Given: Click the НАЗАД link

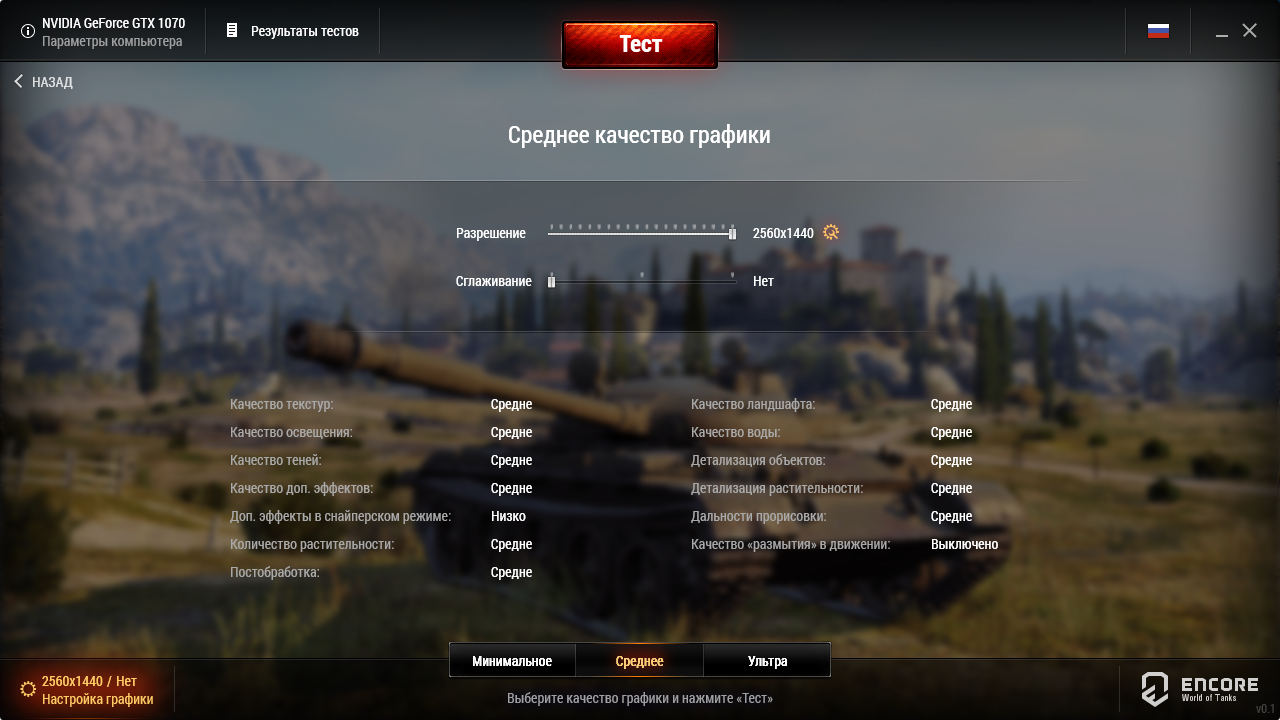Looking at the screenshot, I should coord(52,82).
